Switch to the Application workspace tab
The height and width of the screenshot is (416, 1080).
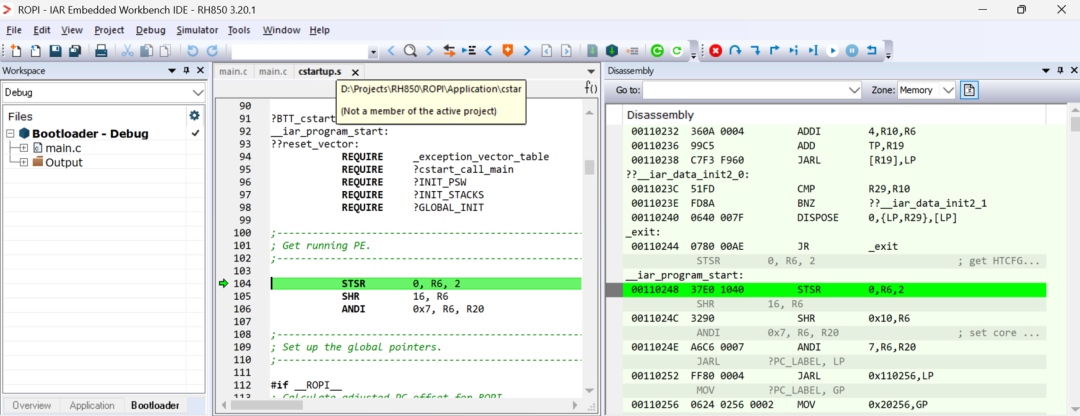pyautogui.click(x=92, y=405)
